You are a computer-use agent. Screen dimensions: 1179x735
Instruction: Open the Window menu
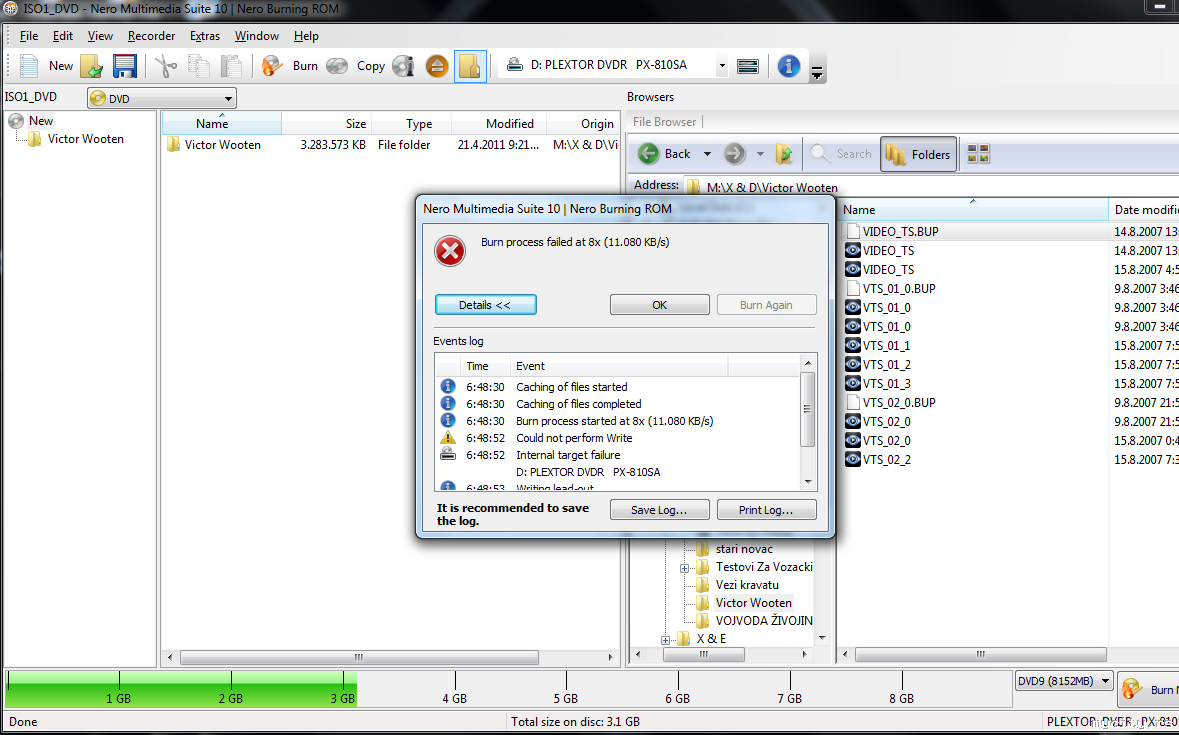pos(256,35)
